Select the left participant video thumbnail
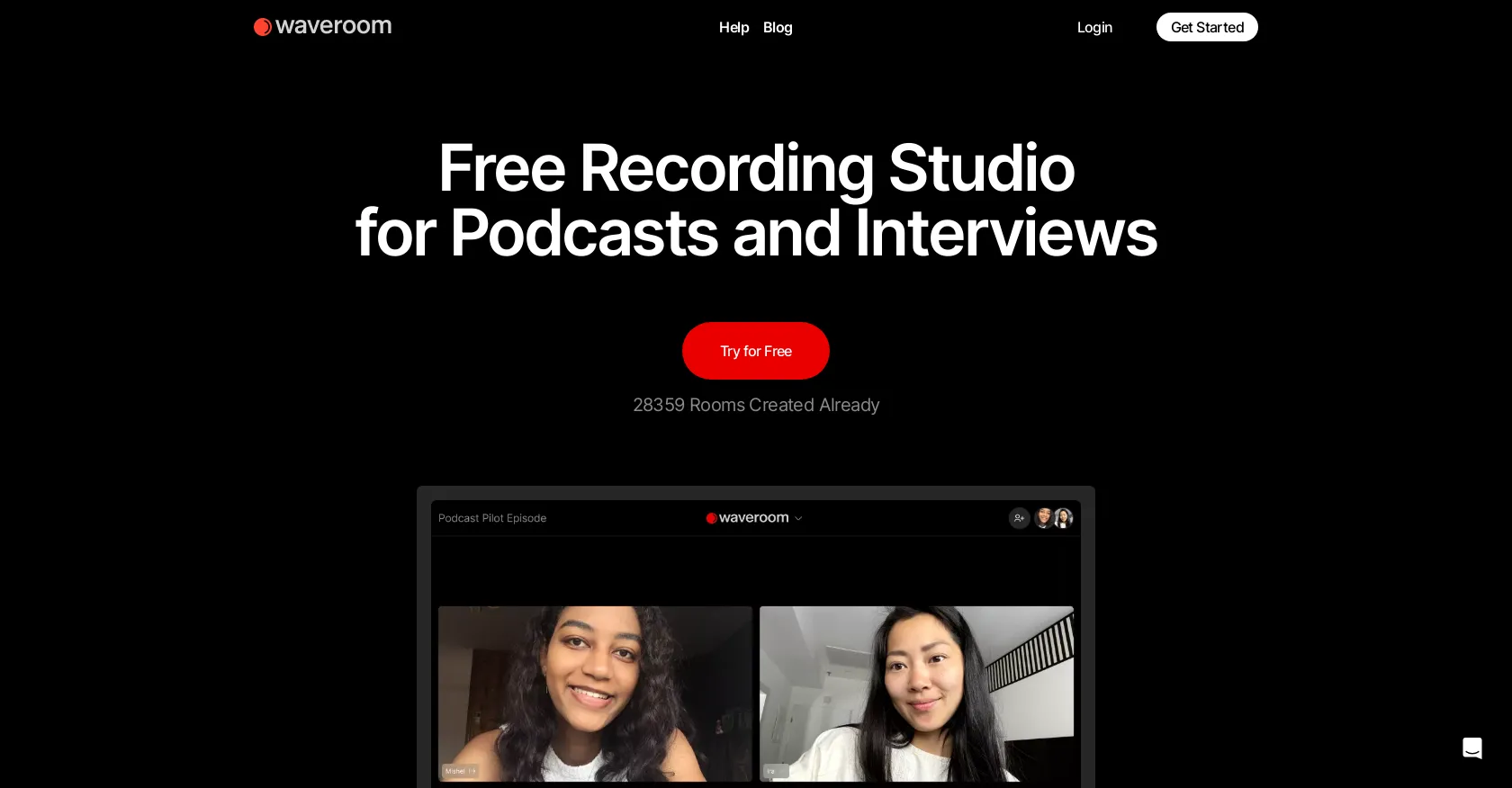Image resolution: width=1512 pixels, height=788 pixels. 595,694
